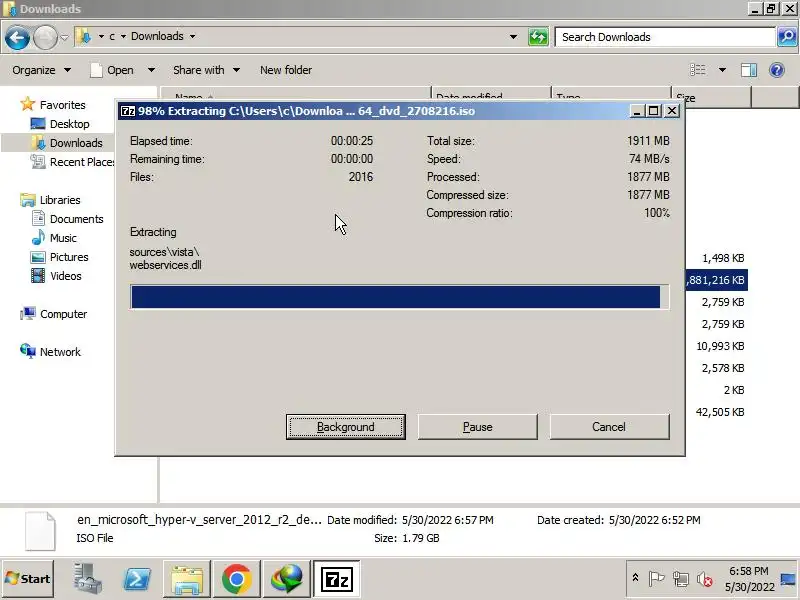Viewport: 800px width, 600px height.
Task: Focus the Search Downloads field
Action: pos(665,37)
